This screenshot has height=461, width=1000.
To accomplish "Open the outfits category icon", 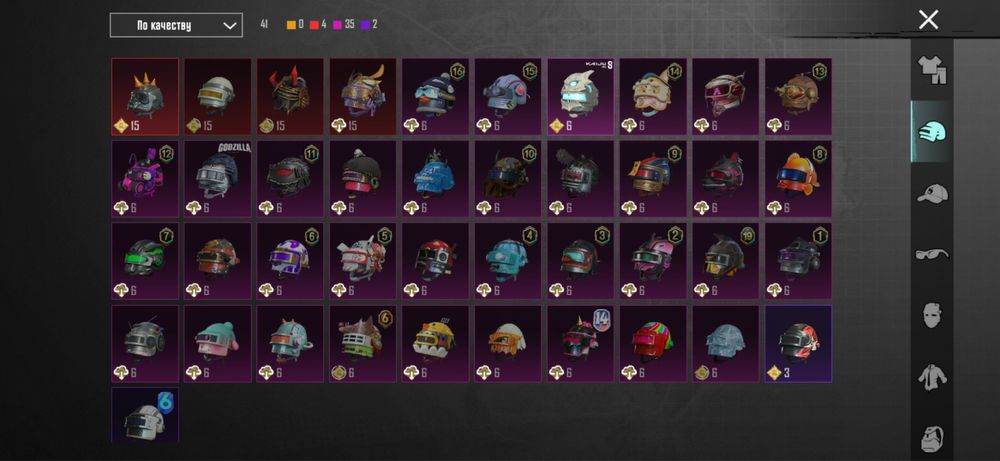I will (932, 70).
